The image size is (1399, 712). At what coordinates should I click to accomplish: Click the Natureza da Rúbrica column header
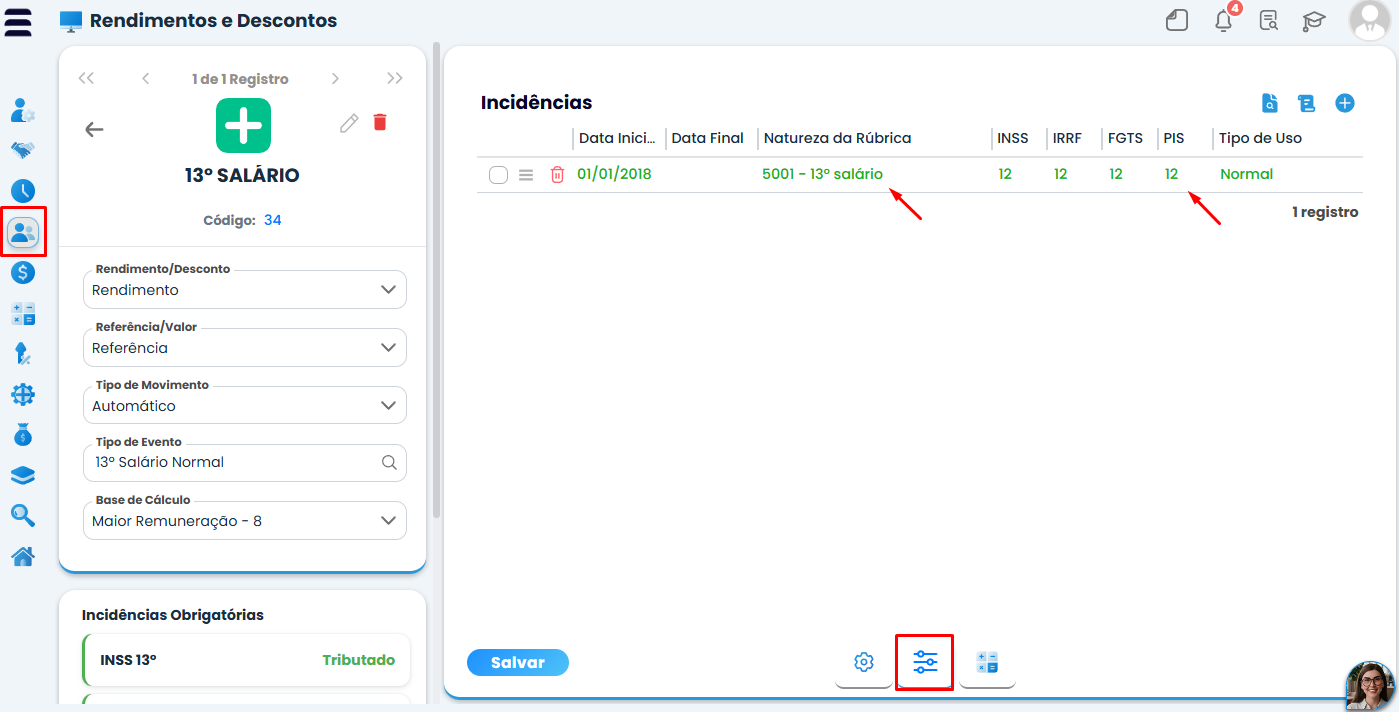tap(837, 138)
